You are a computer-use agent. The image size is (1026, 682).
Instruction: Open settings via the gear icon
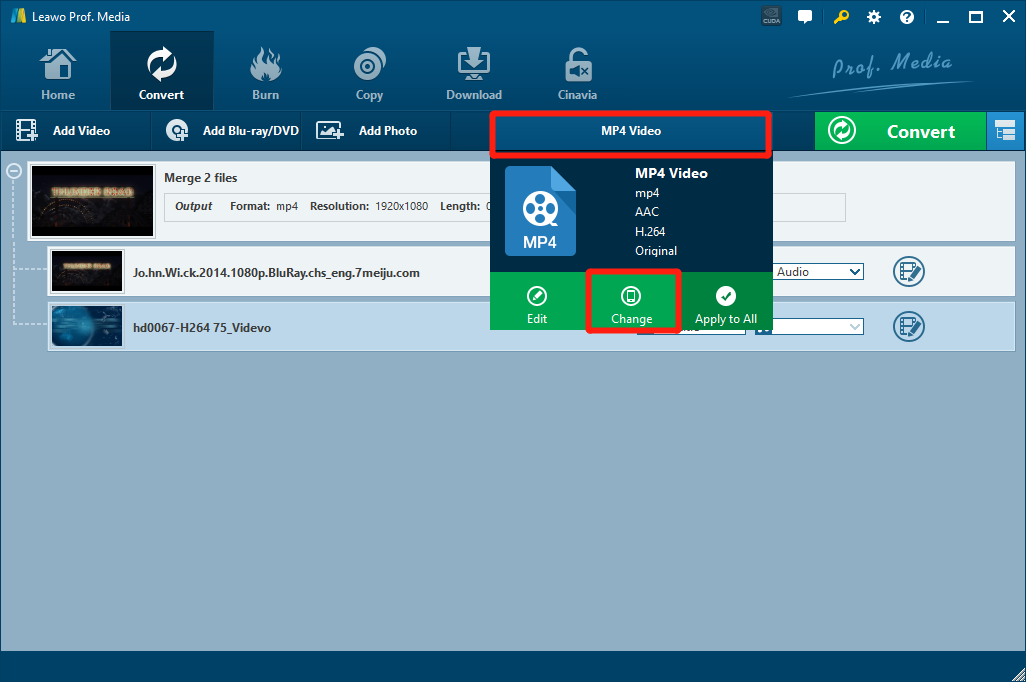pos(874,17)
